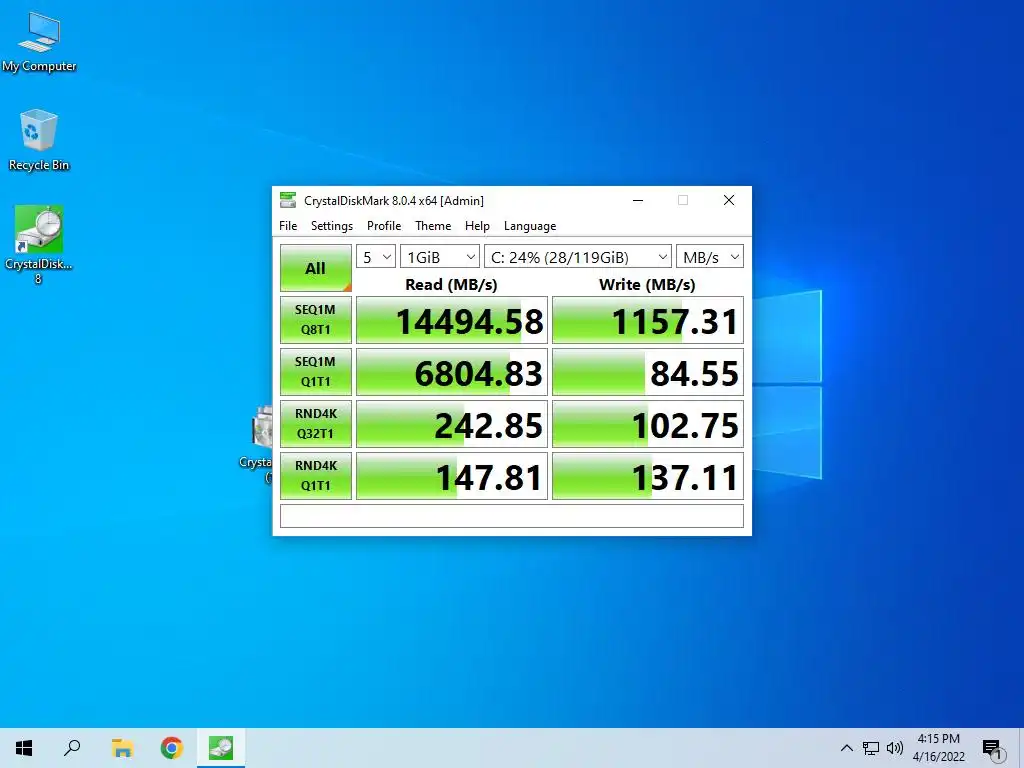
Task: Open the notification center icon
Action: [x=992, y=750]
